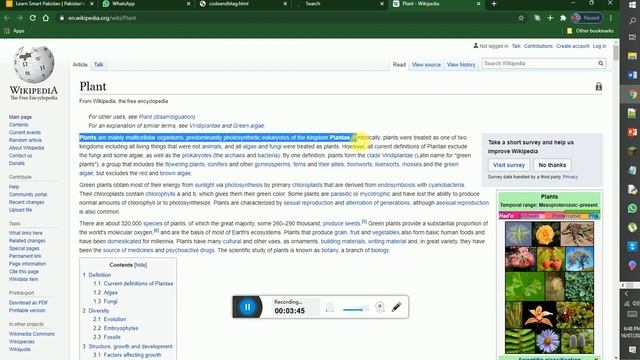Go to the browser home page
This screenshot has width=640, height=360.
pos(46,18)
